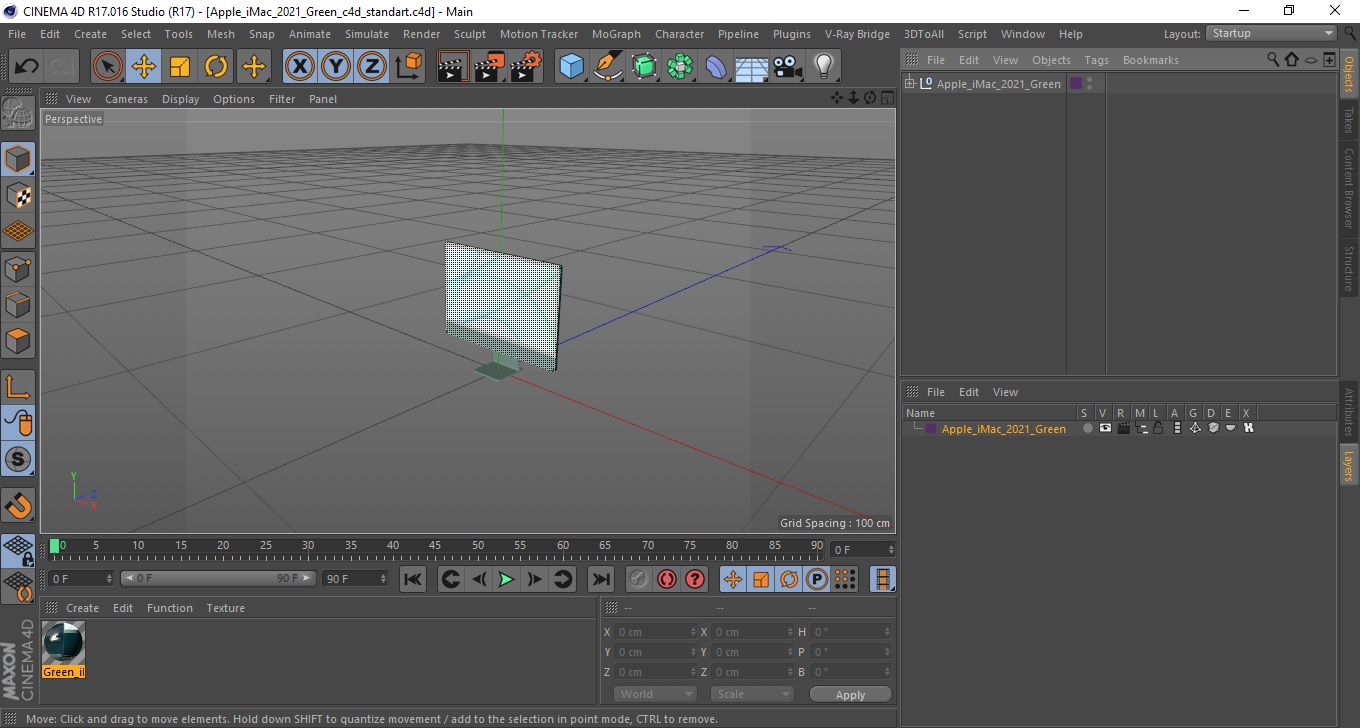Go to end of animation

(x=601, y=579)
